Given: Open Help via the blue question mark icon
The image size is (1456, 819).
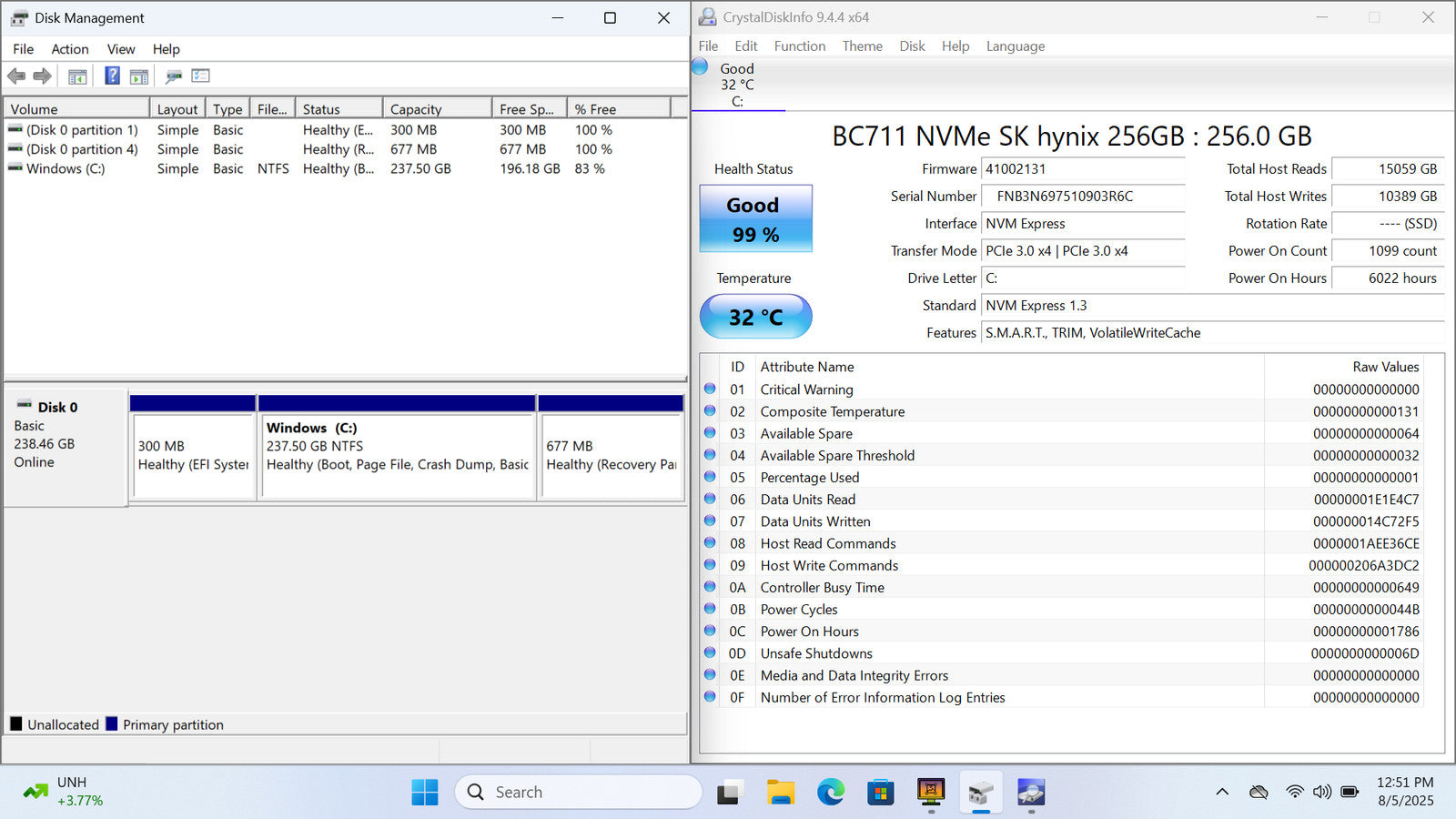Looking at the screenshot, I should coord(112,76).
